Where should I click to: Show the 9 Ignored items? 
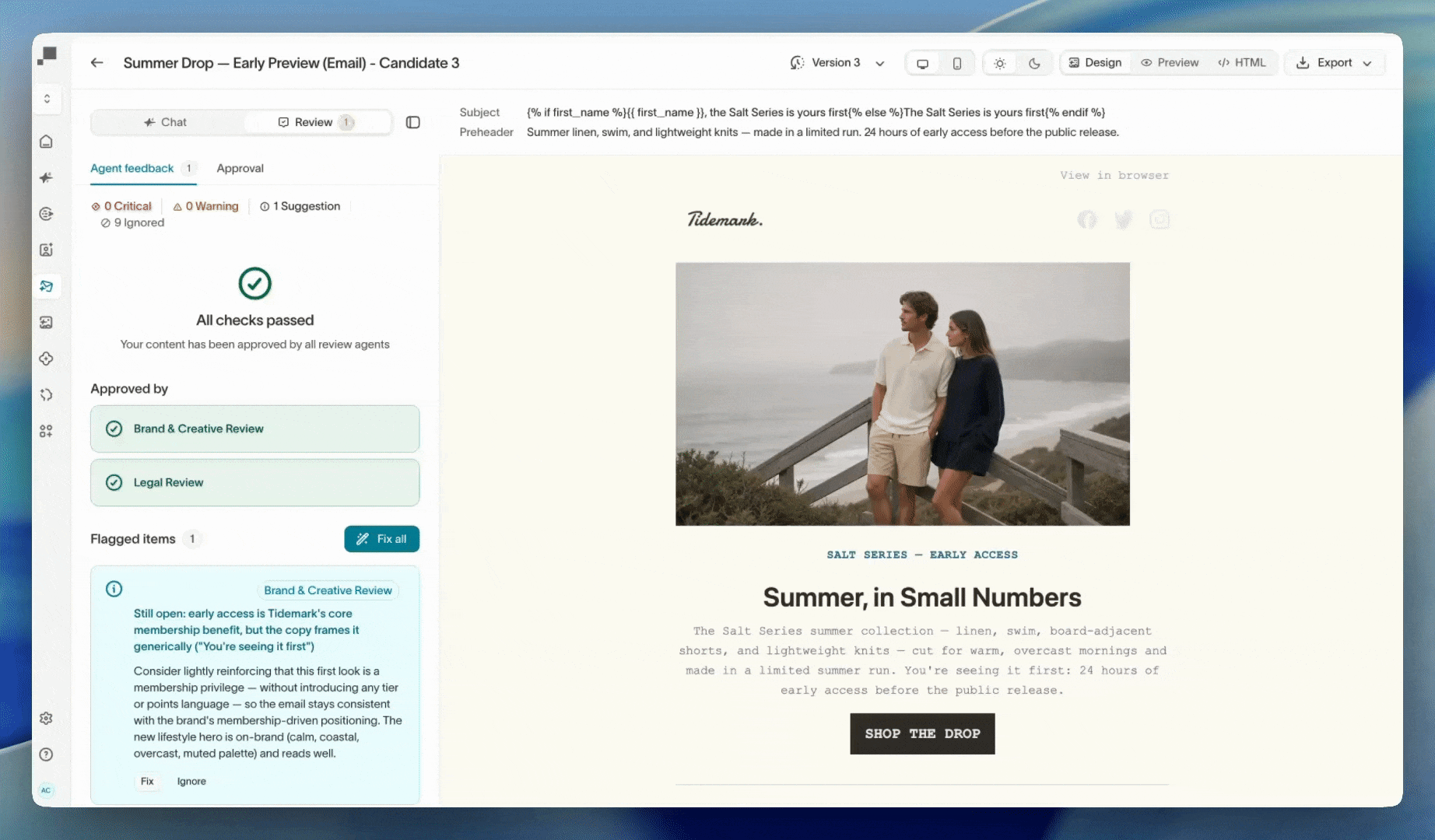(132, 222)
